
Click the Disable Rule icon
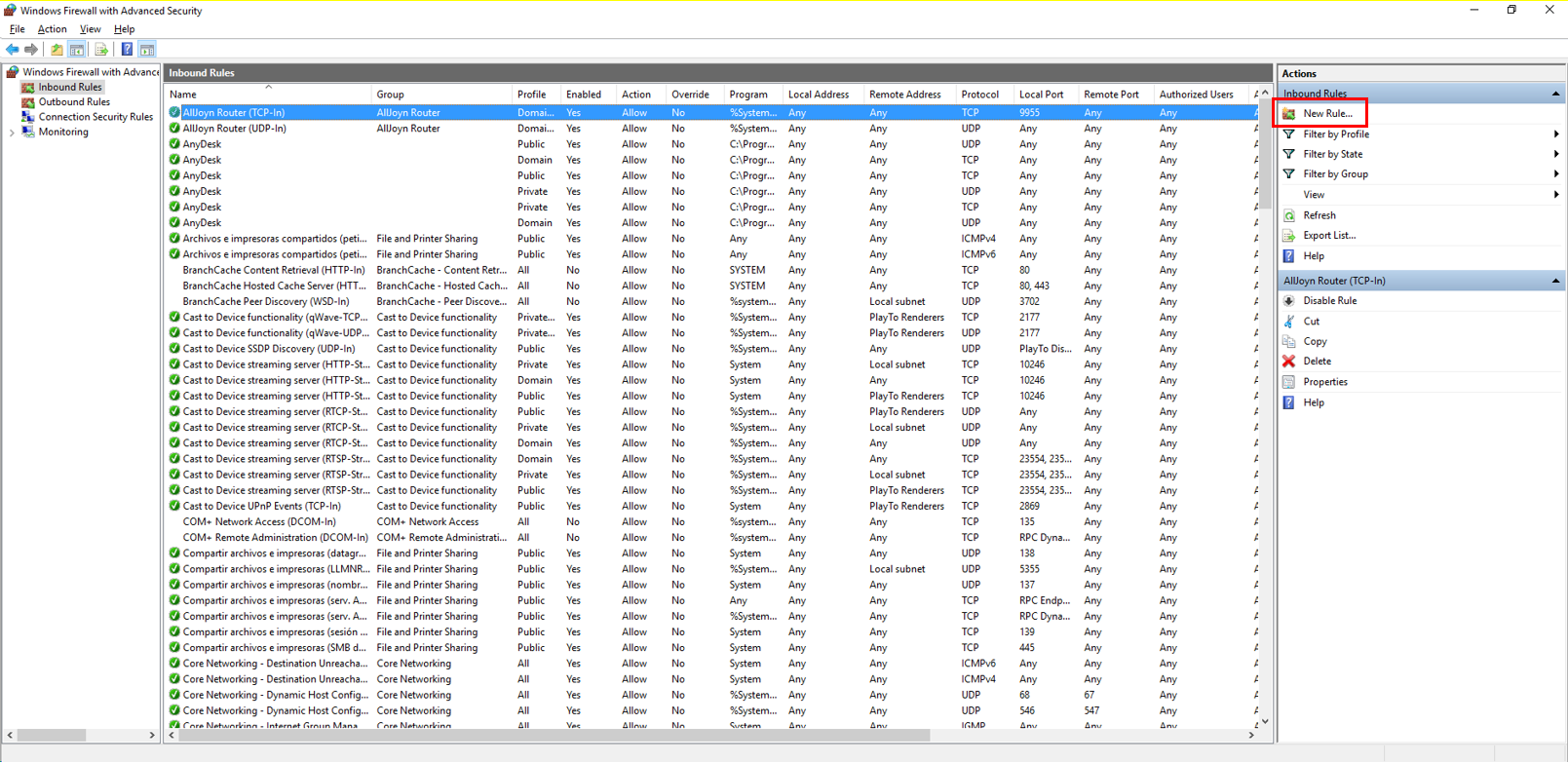1289,301
